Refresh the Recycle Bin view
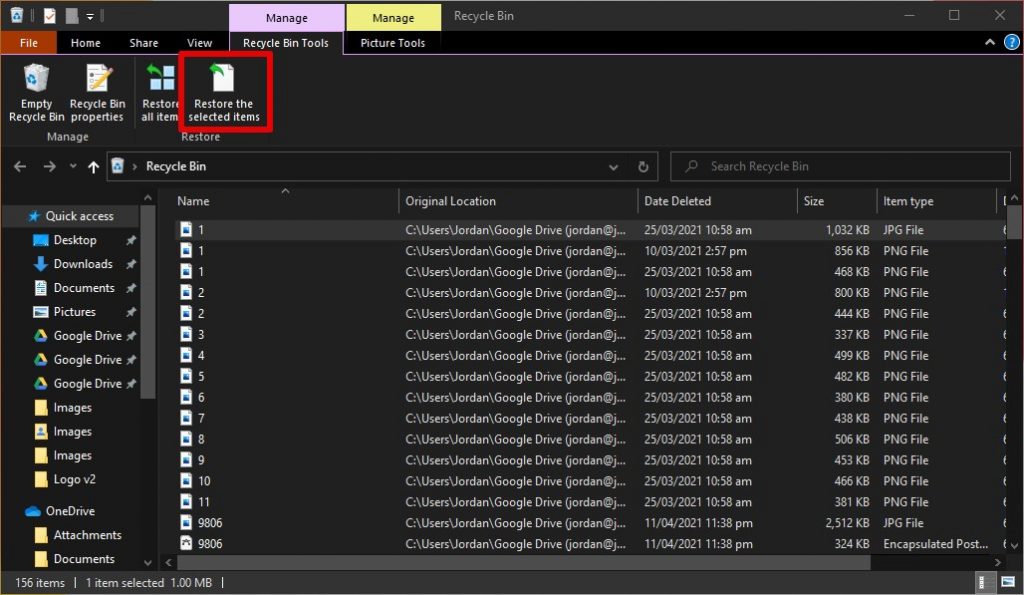Viewport: 1024px width, 595px height. (643, 166)
